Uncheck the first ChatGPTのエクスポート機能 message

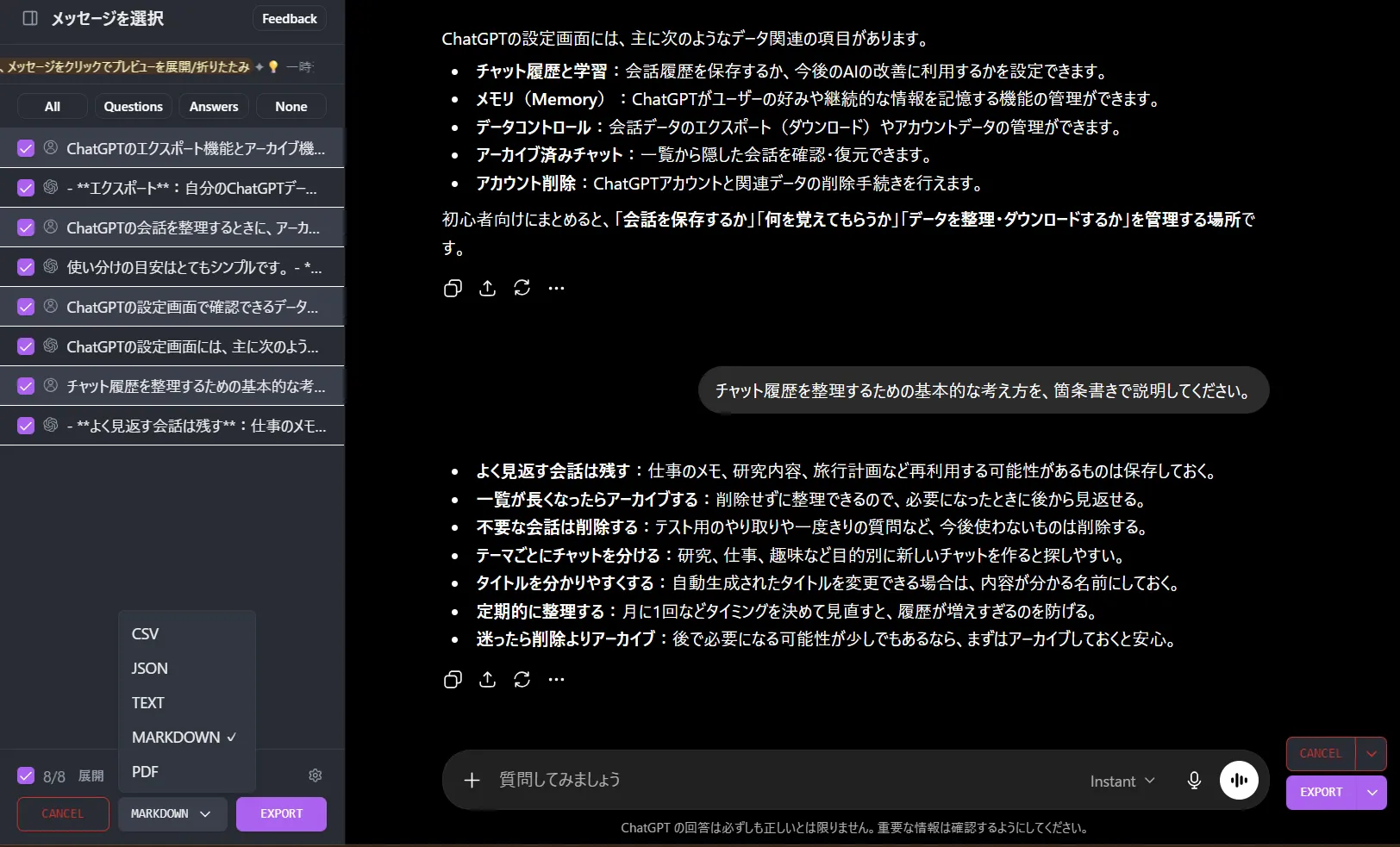26,148
